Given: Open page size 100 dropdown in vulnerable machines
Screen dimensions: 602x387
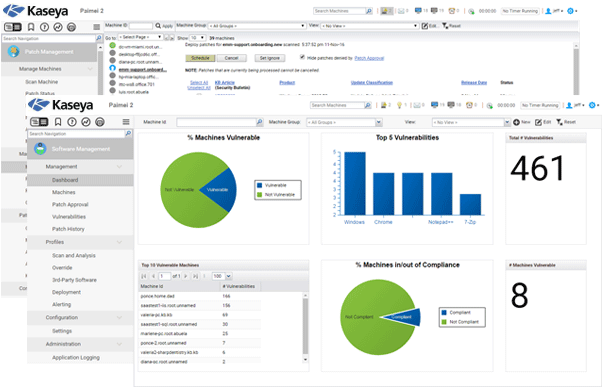Looking at the screenshot, I should [228, 276].
